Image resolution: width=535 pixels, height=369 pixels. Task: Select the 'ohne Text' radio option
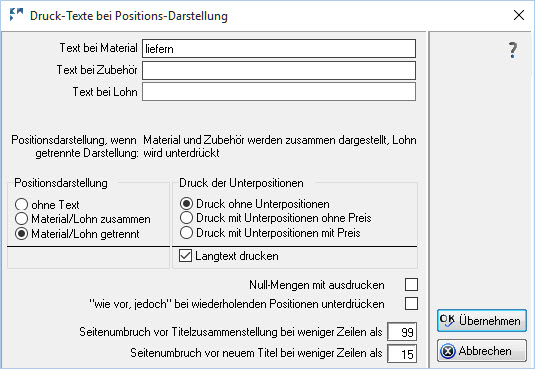pyautogui.click(x=21, y=205)
